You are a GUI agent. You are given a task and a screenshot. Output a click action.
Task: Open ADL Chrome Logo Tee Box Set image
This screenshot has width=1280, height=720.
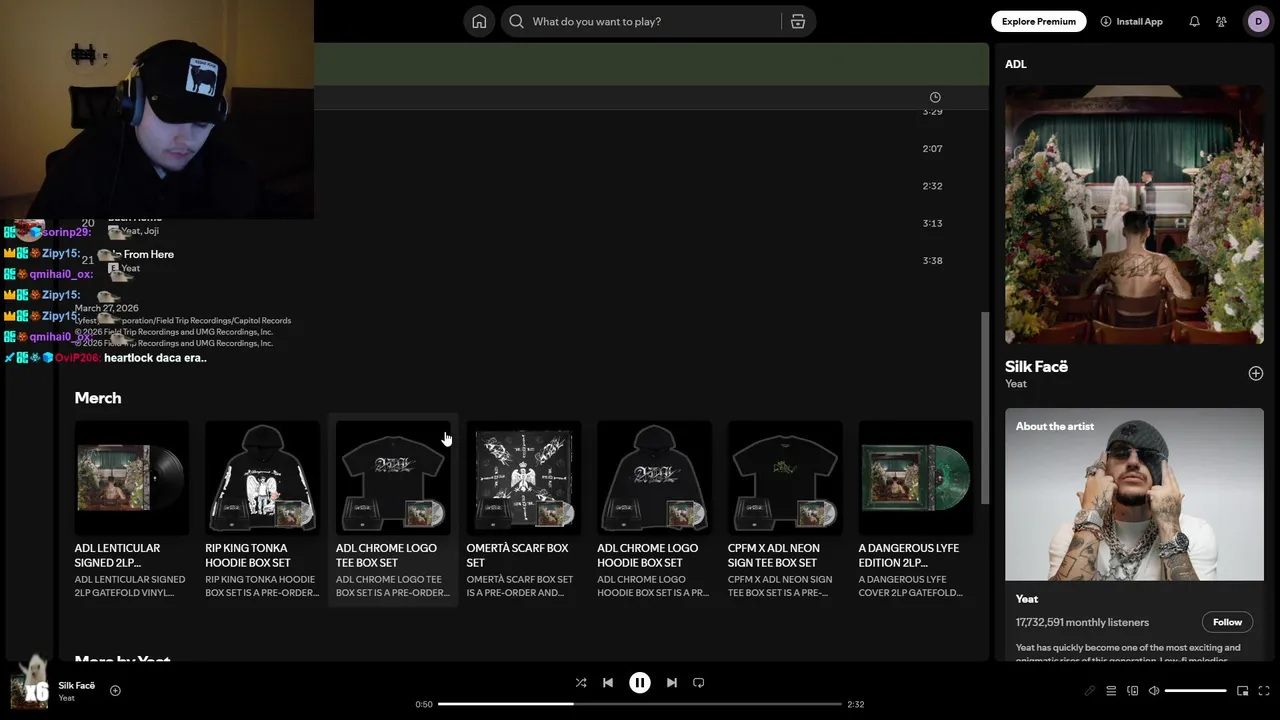click(x=393, y=478)
